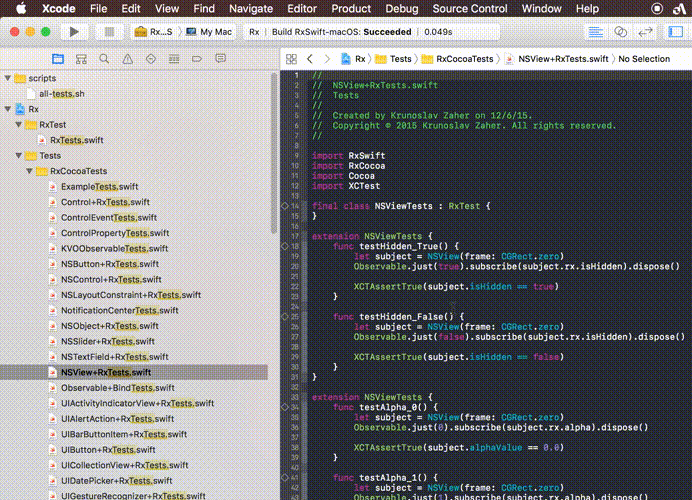Open the Product menu
This screenshot has width=692, height=500.
click(x=351, y=8)
